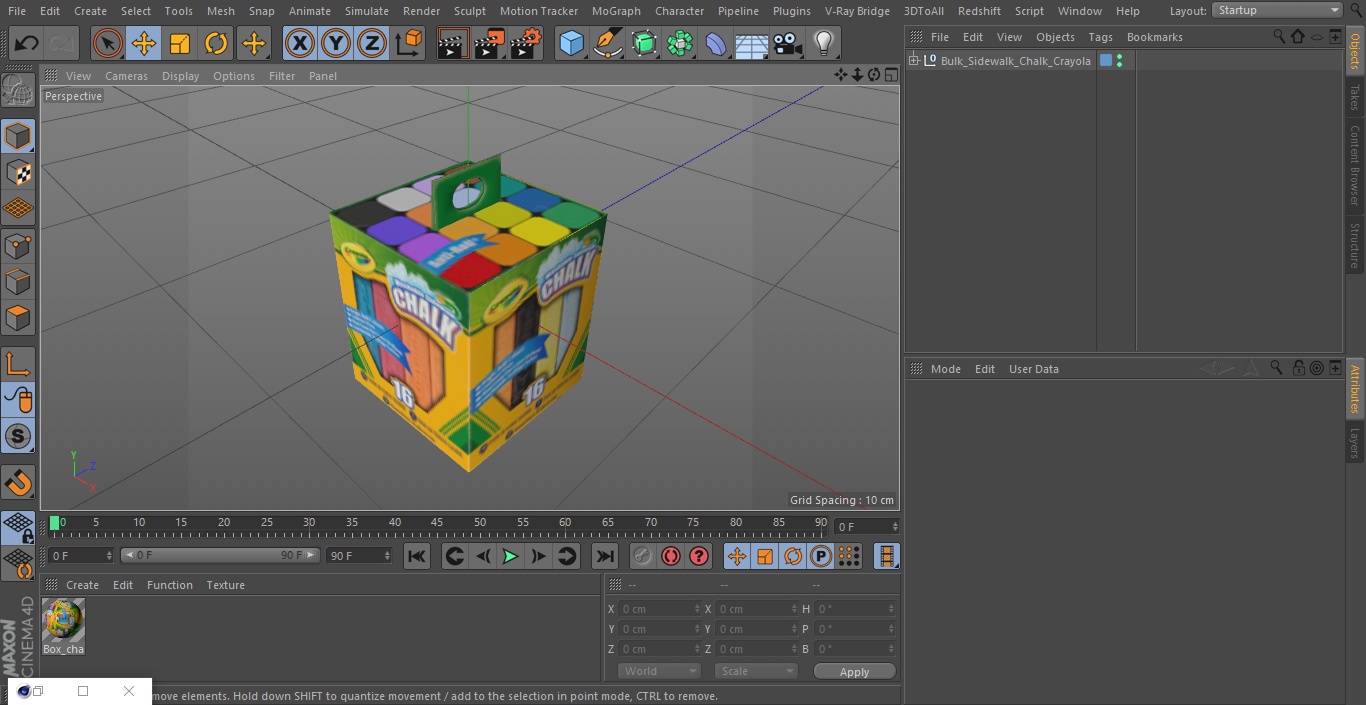Open the Scale mode dropdown
The width and height of the screenshot is (1366, 705).
tap(756, 672)
